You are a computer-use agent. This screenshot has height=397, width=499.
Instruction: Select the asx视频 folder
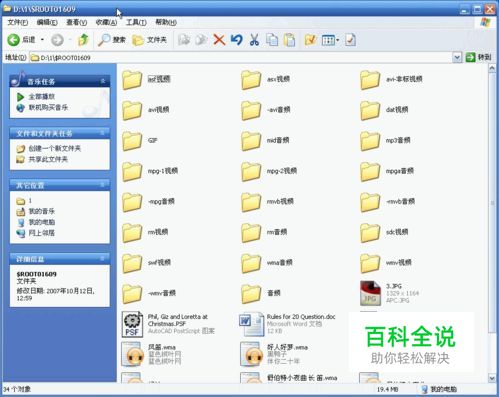pyautogui.click(x=265, y=79)
